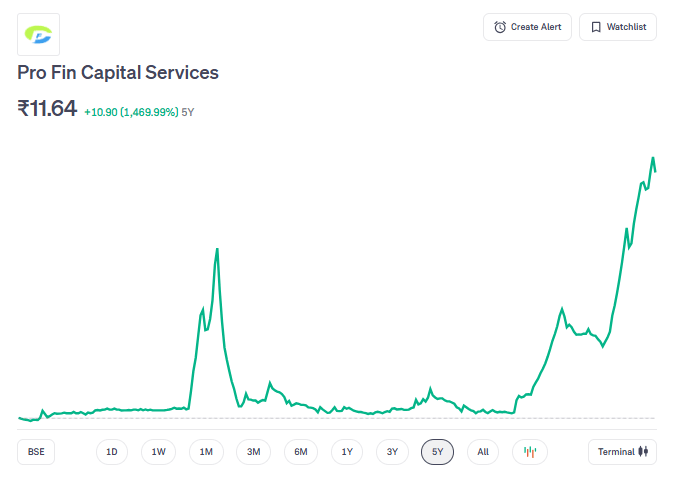Switch chart to 1M range
This screenshot has width=678, height=485.
pyautogui.click(x=206, y=452)
